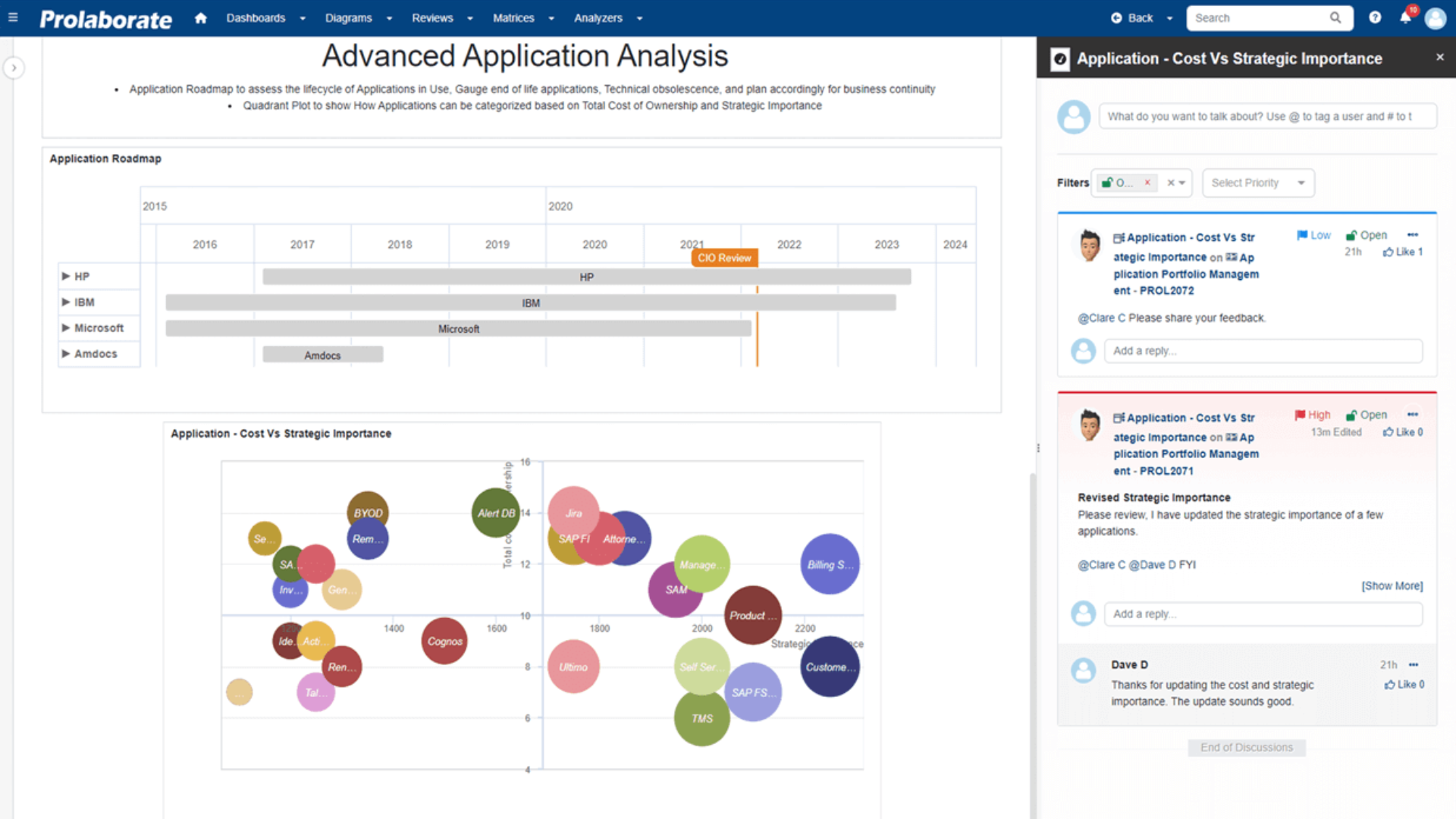
Task: Click the Prolaborate logo
Action: pos(105,18)
